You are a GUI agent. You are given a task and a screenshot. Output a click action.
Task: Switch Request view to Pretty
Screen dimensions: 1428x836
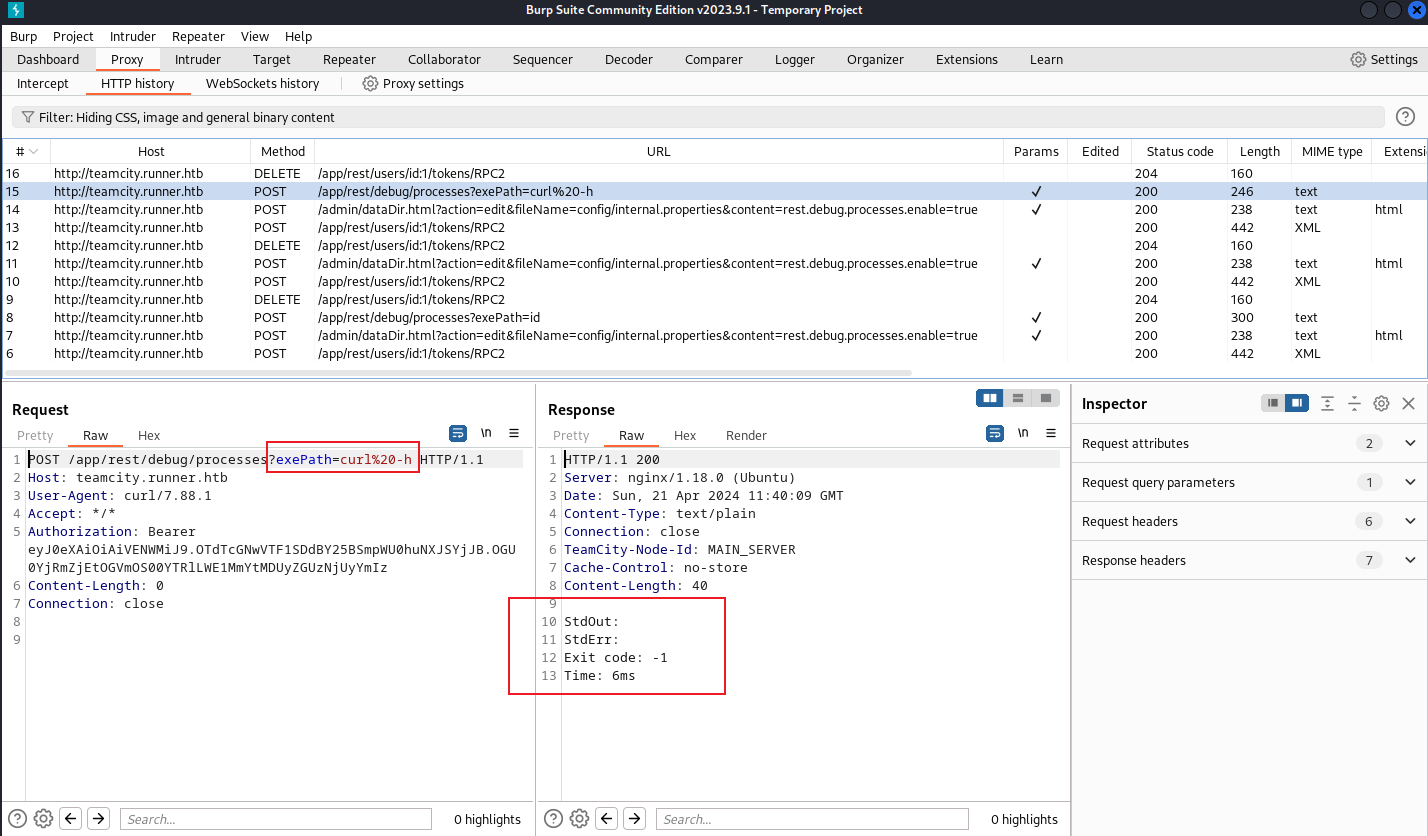point(35,435)
